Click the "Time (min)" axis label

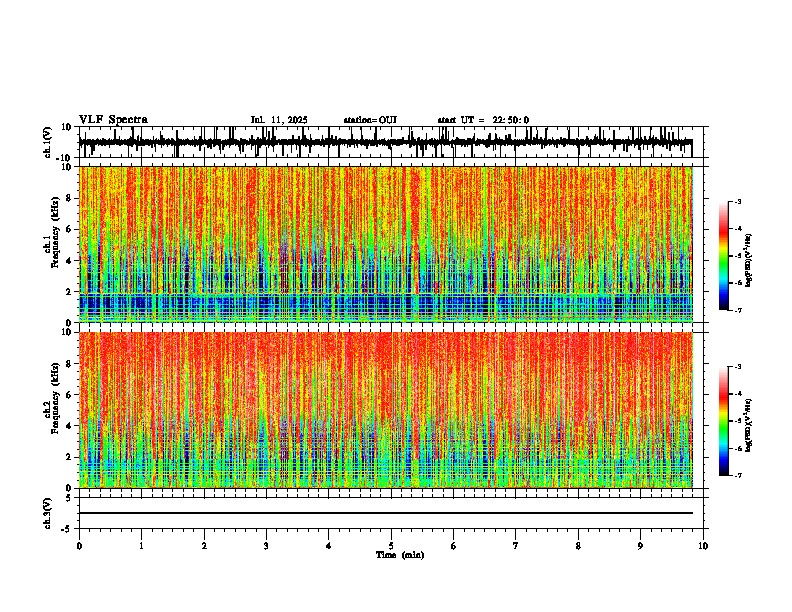coord(400,555)
